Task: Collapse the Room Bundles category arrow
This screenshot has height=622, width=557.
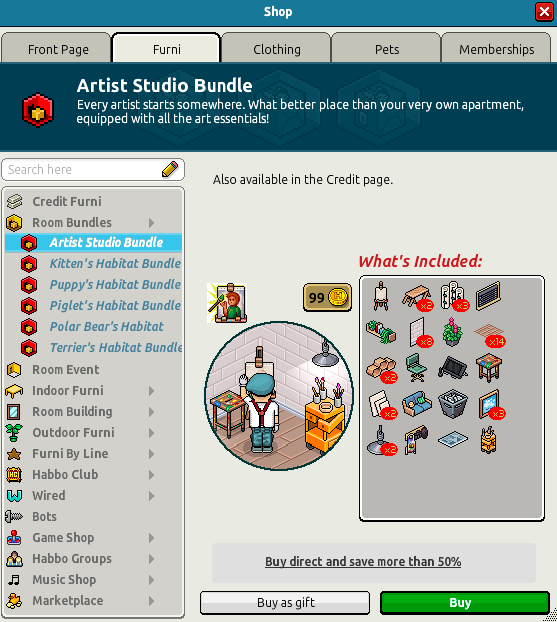Action: [x=152, y=223]
